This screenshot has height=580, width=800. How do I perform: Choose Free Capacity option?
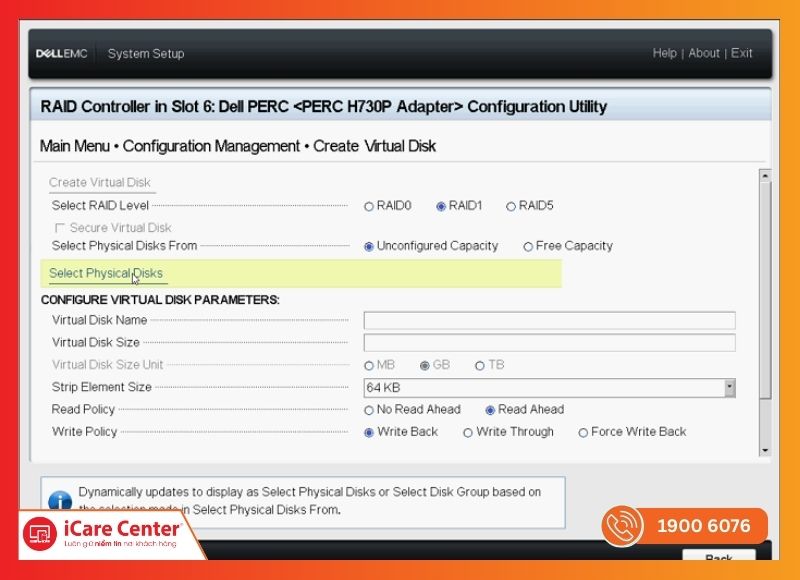pyautogui.click(x=528, y=247)
